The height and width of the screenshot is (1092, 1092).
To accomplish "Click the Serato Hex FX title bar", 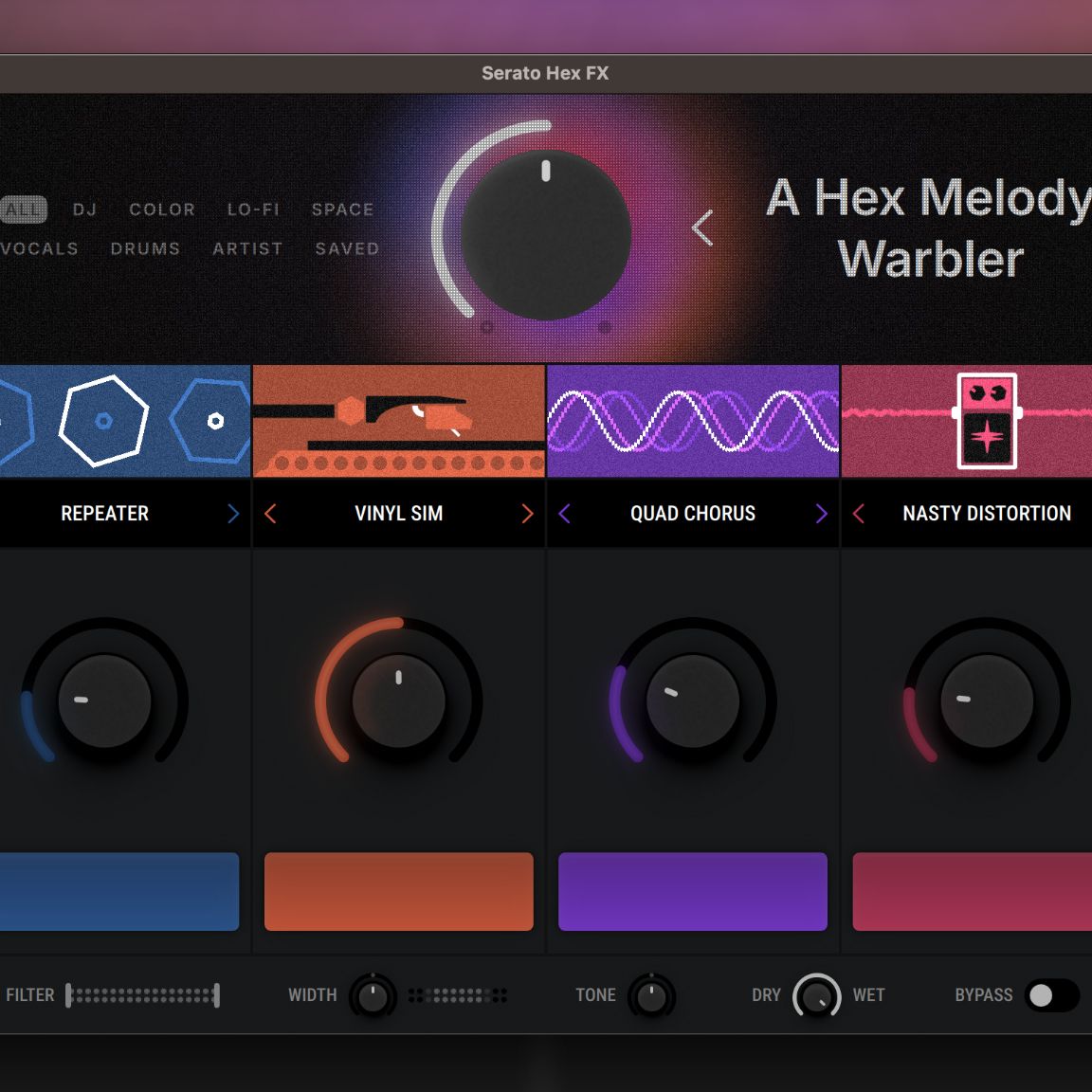I will click(545, 73).
